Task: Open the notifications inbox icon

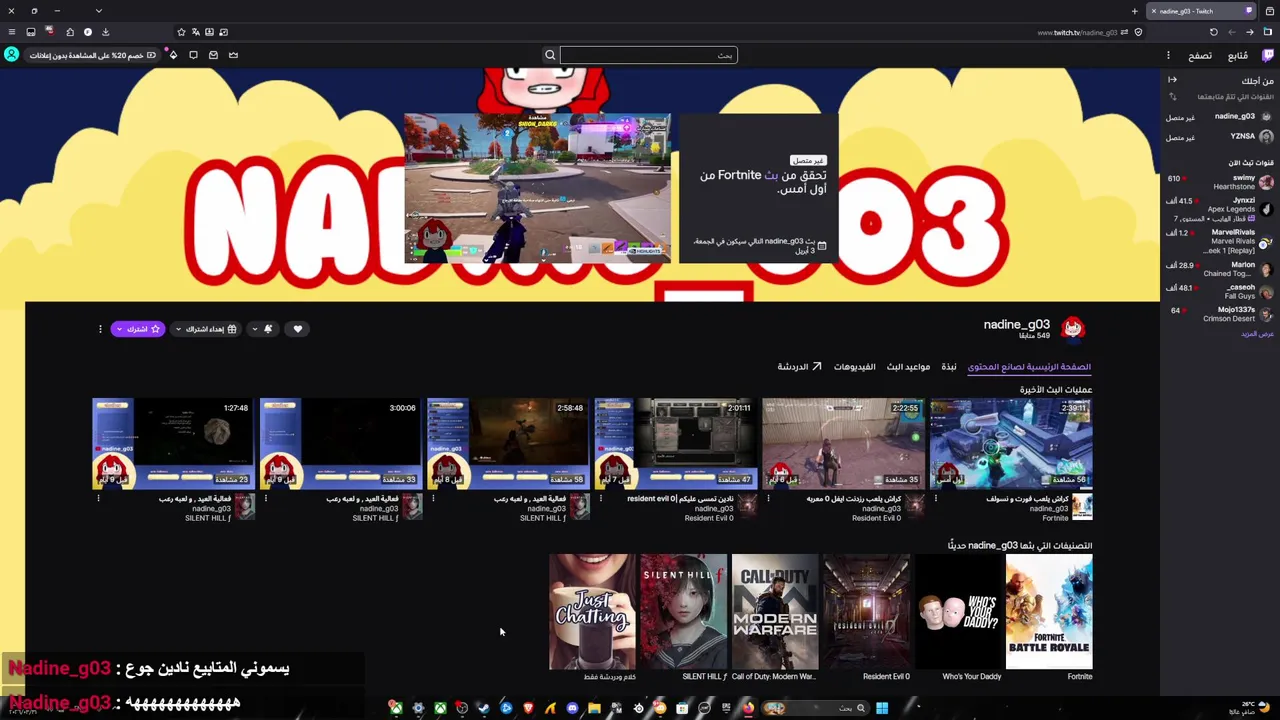Action: (213, 55)
